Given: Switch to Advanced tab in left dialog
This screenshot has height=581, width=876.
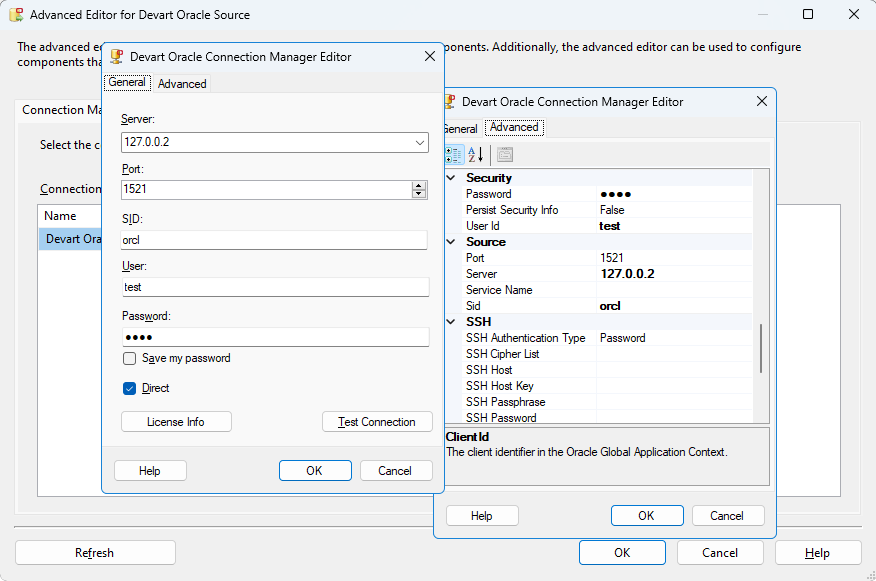Looking at the screenshot, I should 182,84.
